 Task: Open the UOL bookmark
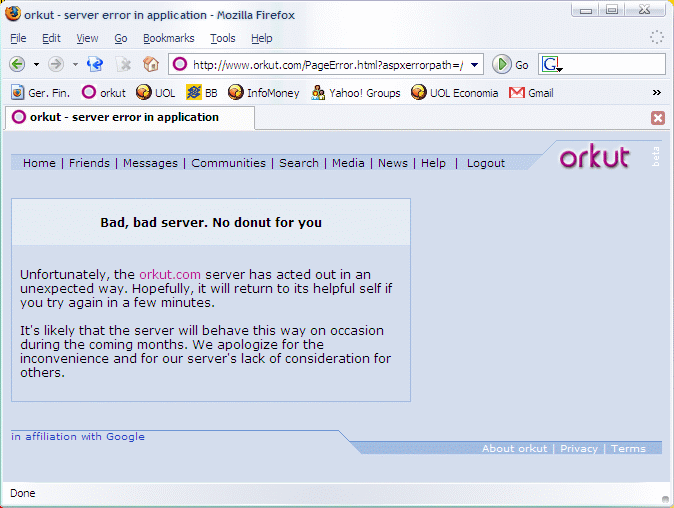(x=156, y=93)
